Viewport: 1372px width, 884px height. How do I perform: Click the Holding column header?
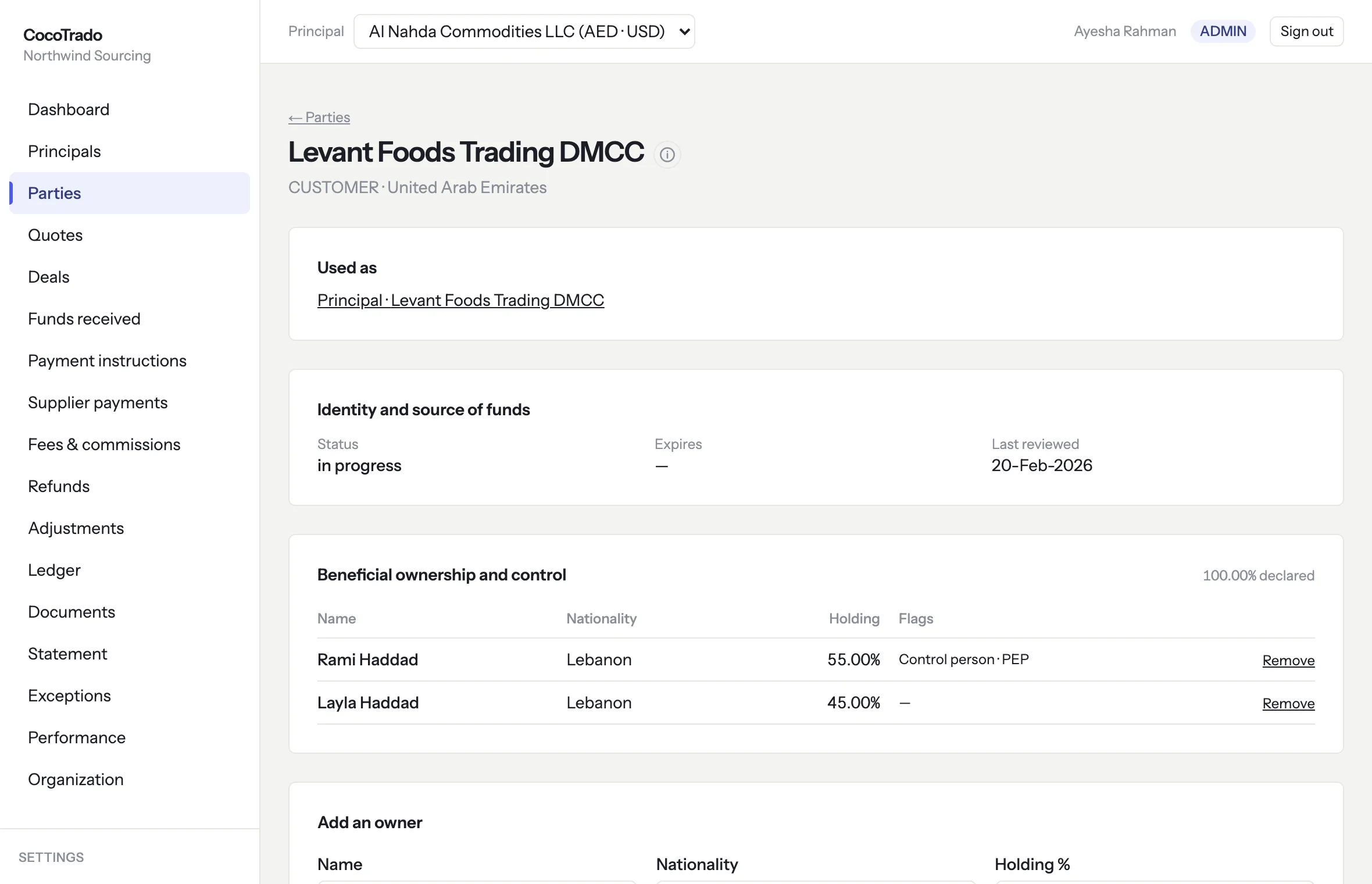click(x=854, y=618)
